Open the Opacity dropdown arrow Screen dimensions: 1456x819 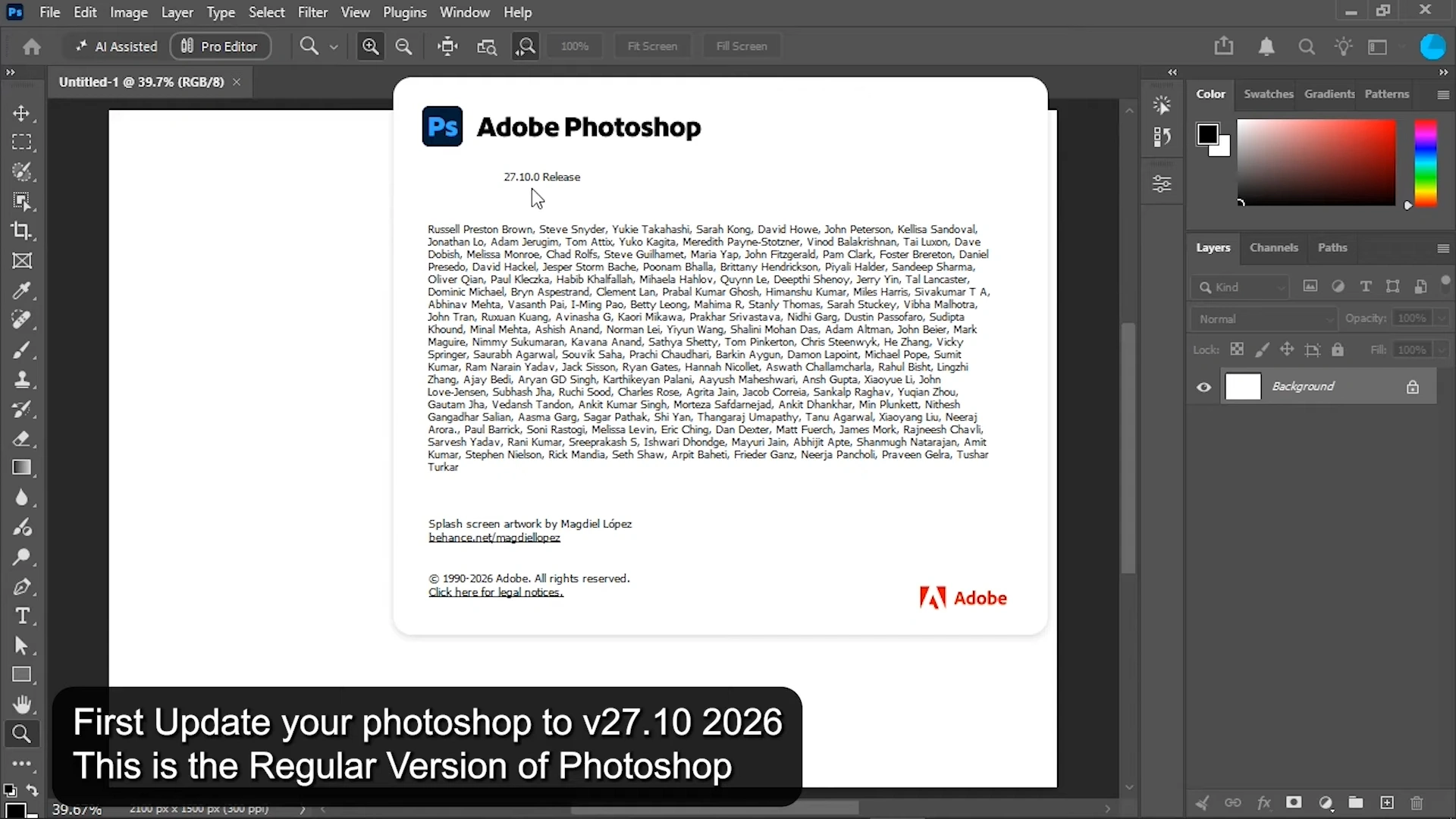click(x=1442, y=318)
